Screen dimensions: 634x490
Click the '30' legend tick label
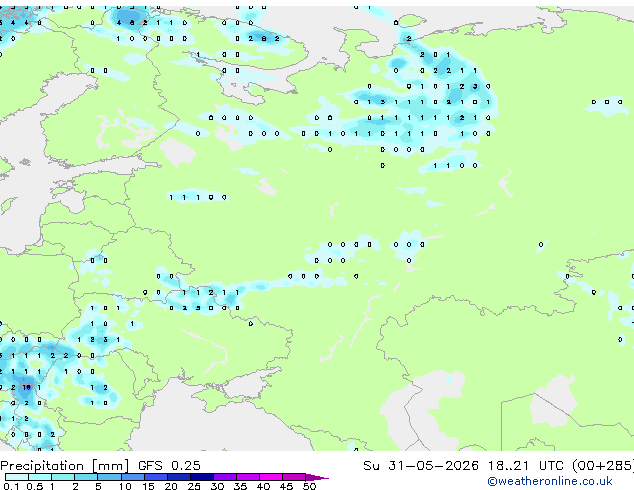coord(217,486)
